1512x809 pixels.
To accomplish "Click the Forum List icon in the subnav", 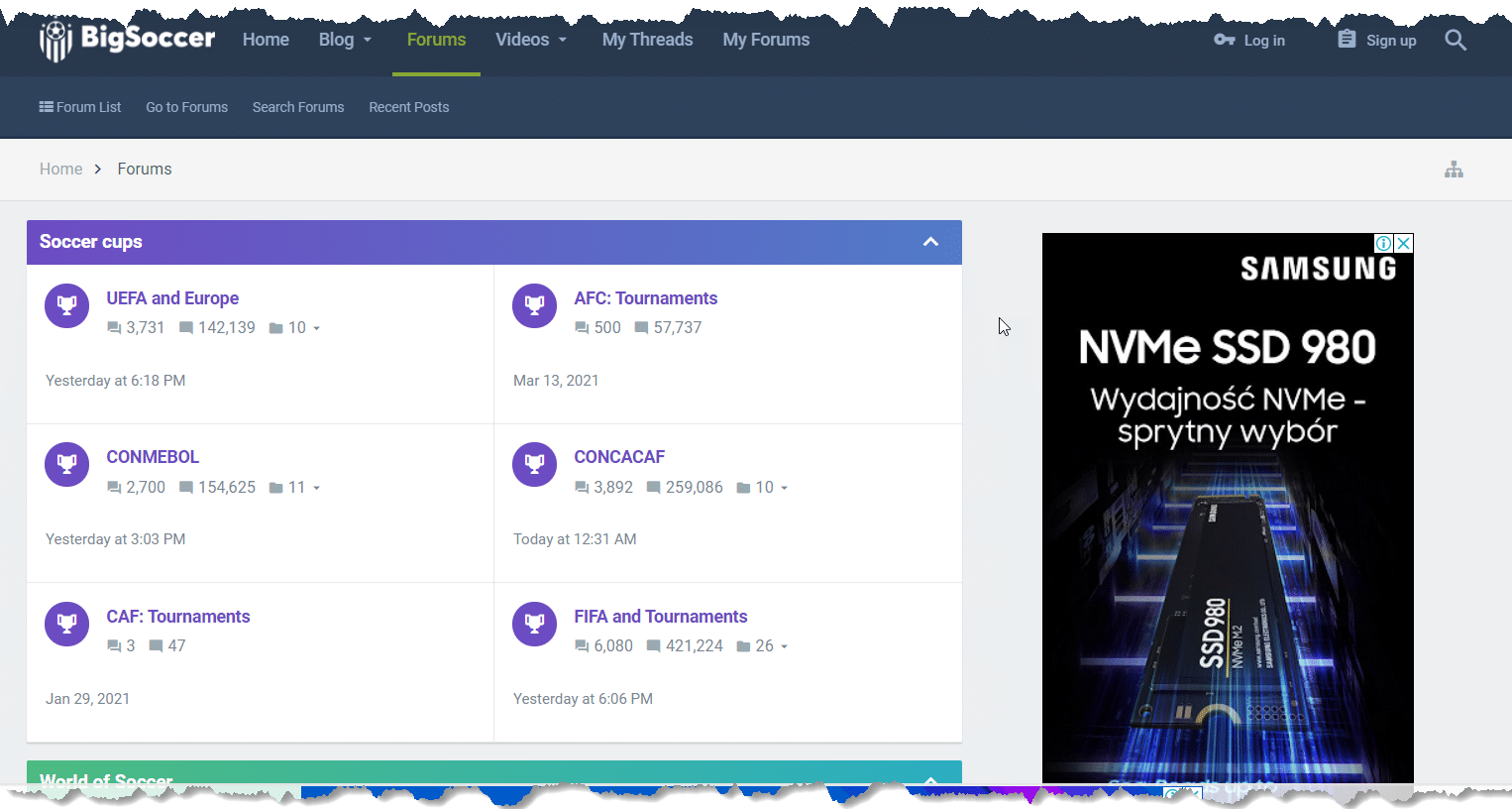I will coord(44,107).
